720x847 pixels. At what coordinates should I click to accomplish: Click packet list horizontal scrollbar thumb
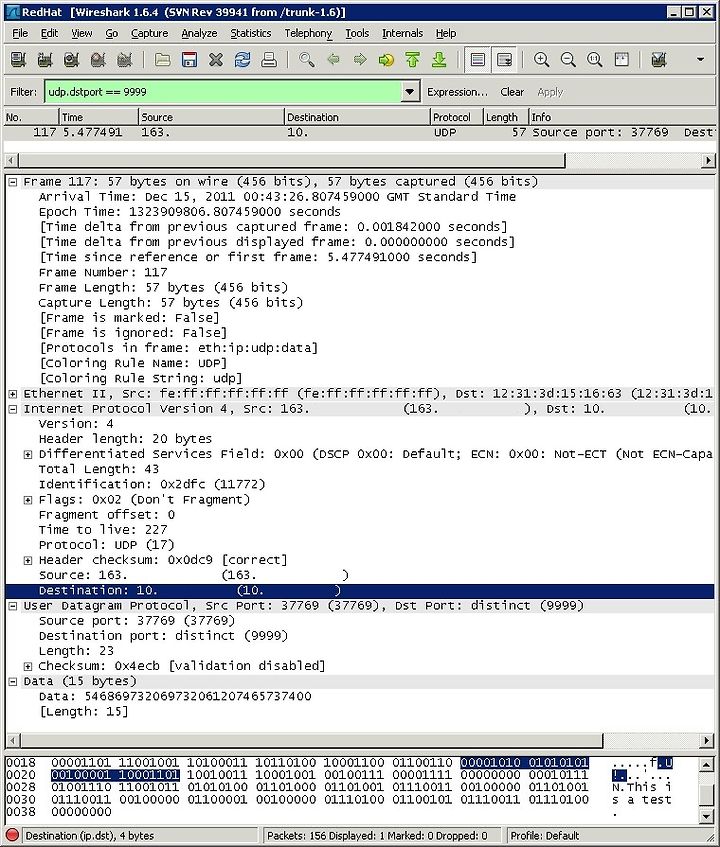[292, 160]
